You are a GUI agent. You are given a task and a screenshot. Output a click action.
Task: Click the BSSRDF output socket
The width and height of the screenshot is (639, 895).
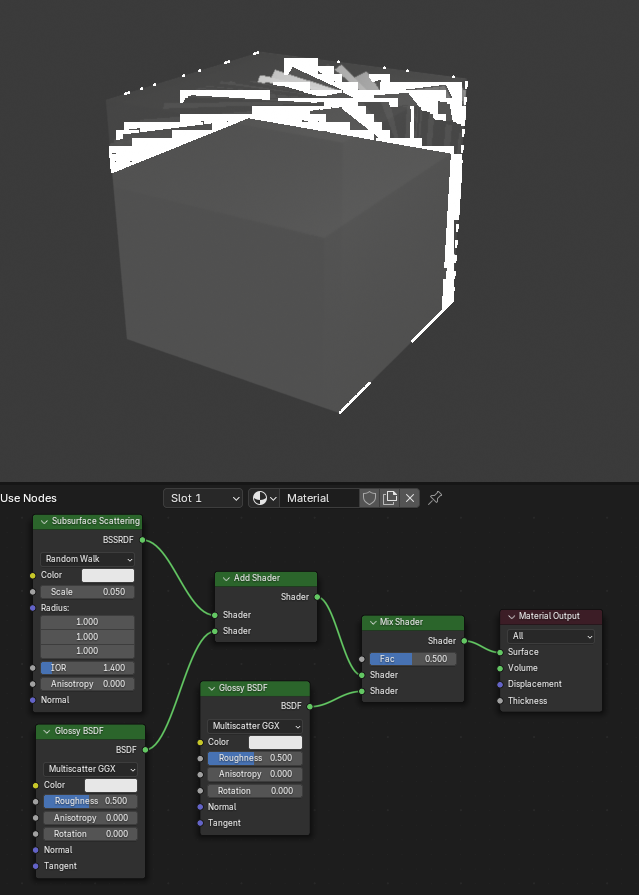142,540
